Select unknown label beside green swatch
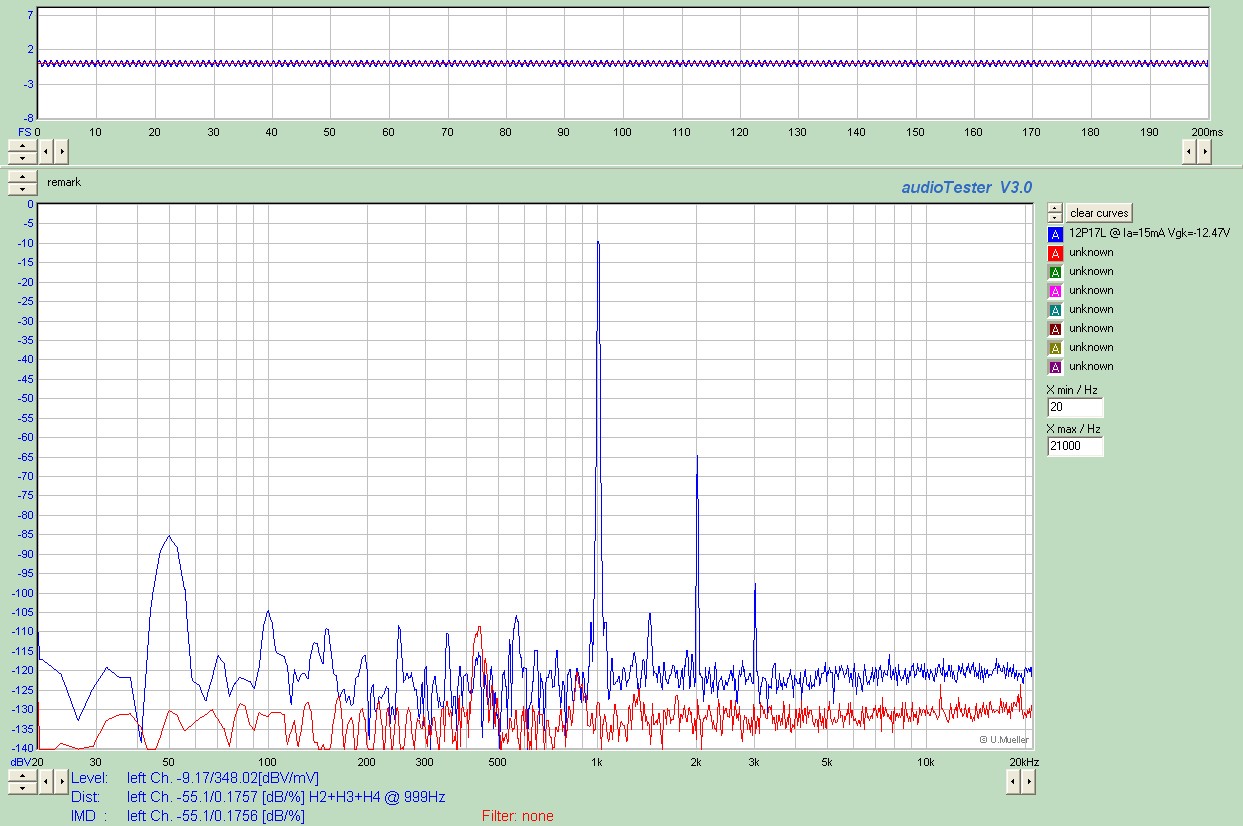This screenshot has width=1243, height=826. (1091, 271)
